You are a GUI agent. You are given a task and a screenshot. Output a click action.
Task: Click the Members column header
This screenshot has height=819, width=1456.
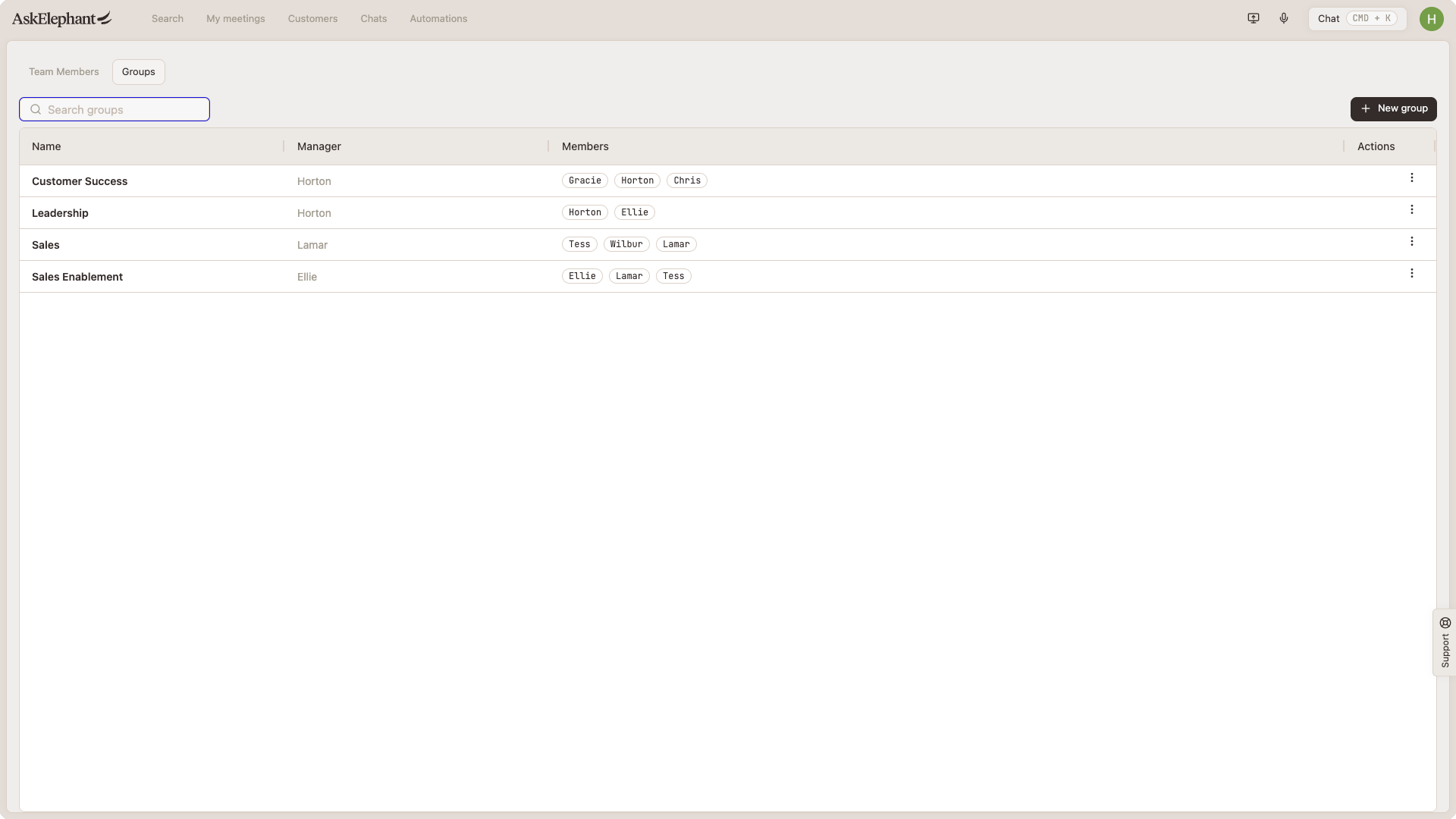click(x=585, y=146)
